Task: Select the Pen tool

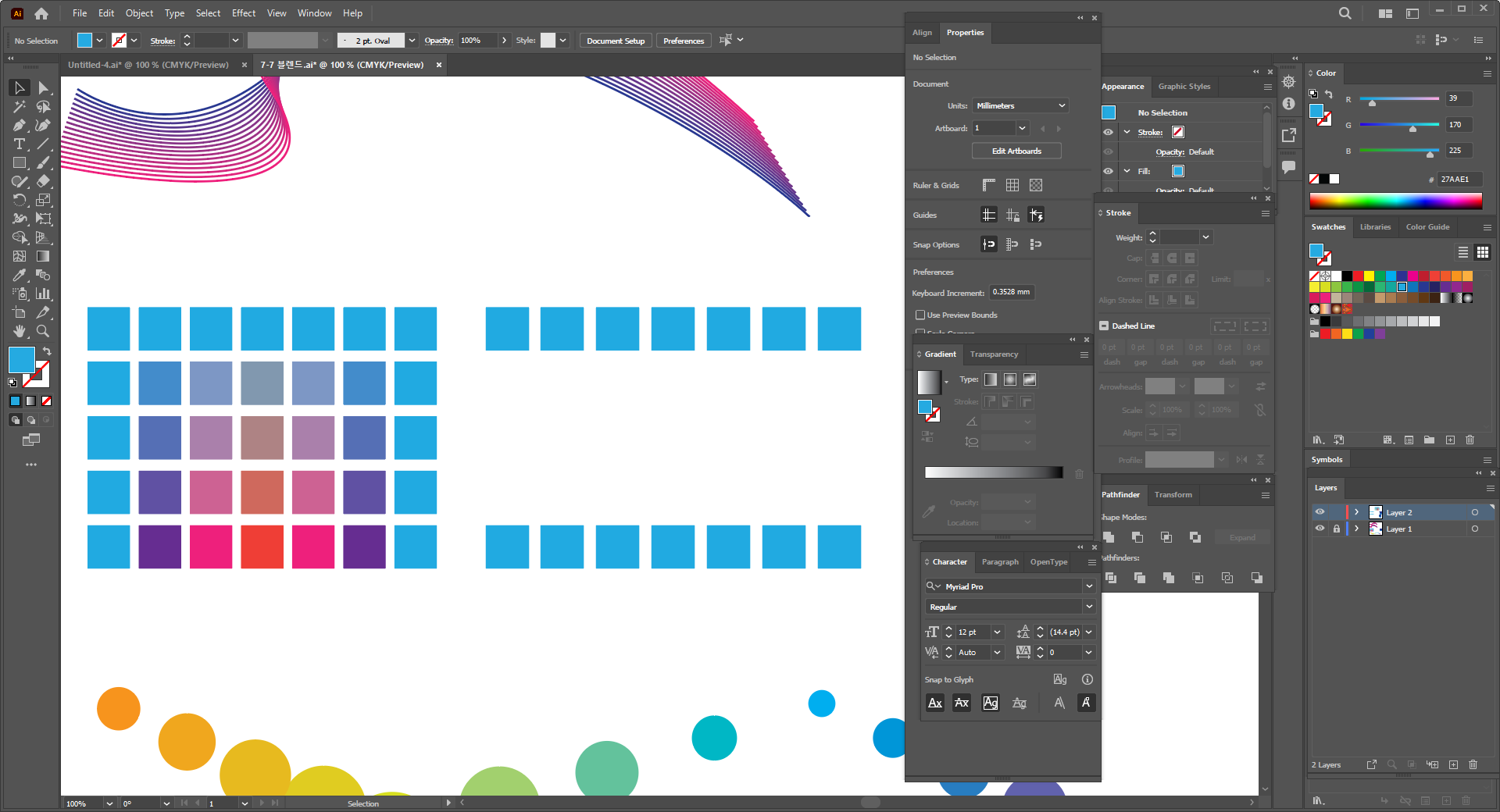Action: pos(20,126)
